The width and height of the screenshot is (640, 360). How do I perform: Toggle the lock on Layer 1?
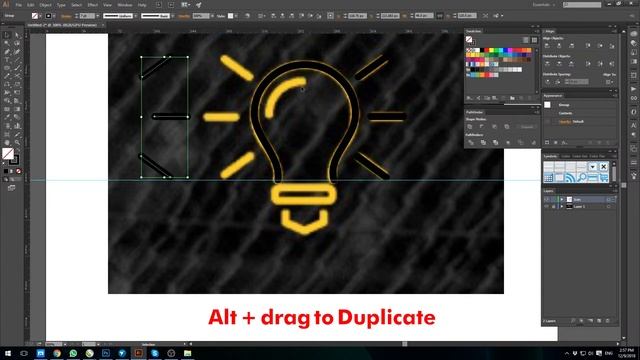(x=553, y=207)
